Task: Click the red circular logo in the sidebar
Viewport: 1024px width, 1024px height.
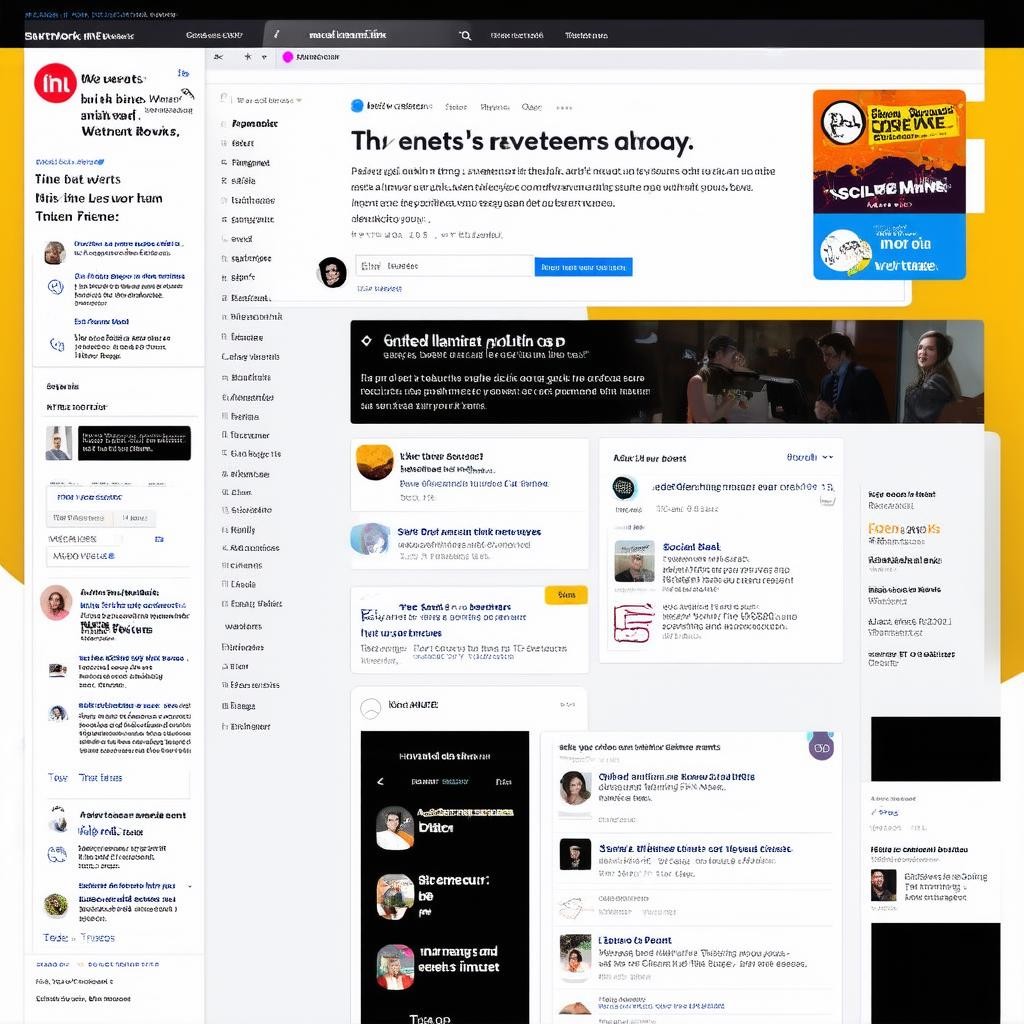Action: click(55, 83)
